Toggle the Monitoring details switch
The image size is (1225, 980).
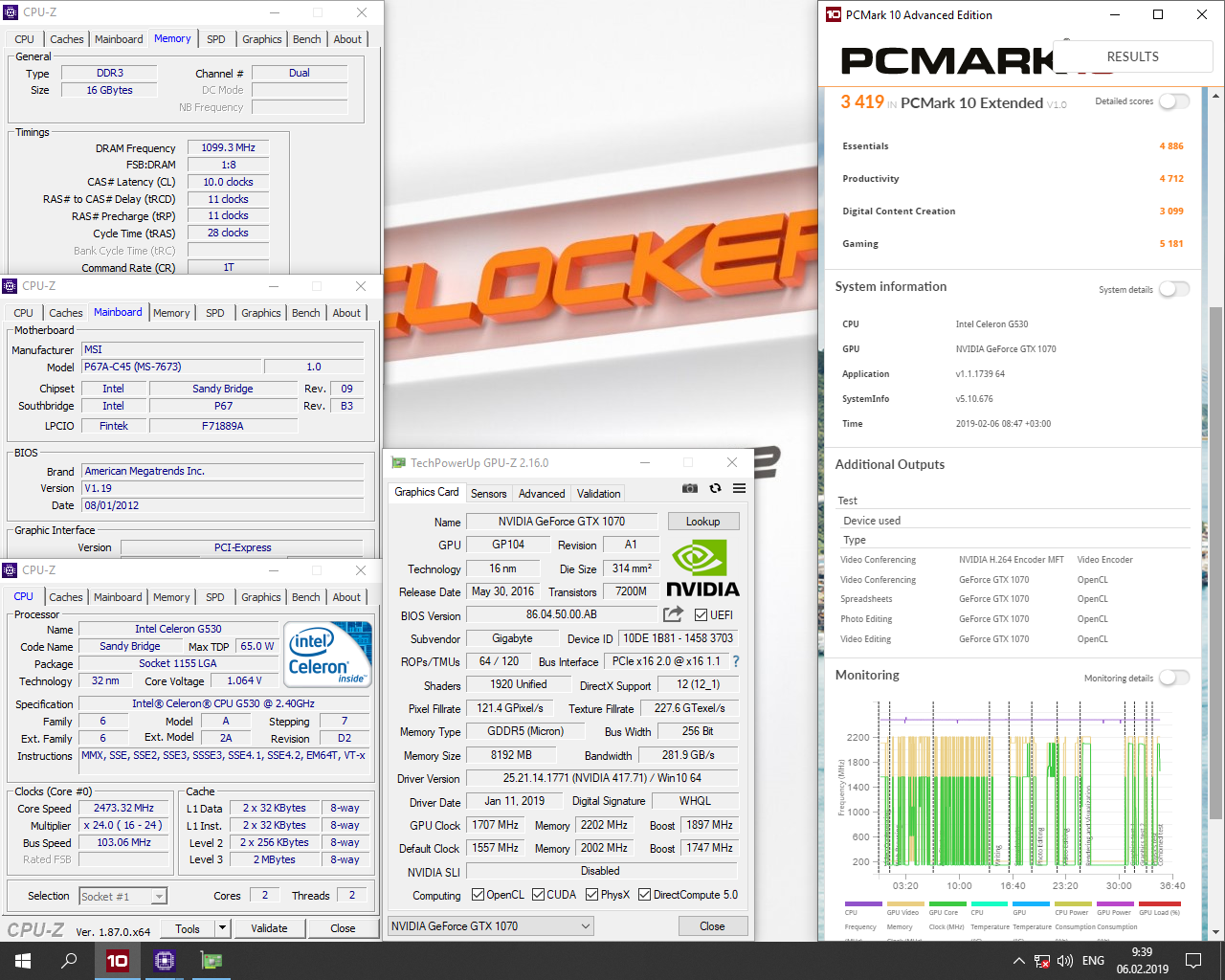(x=1174, y=678)
